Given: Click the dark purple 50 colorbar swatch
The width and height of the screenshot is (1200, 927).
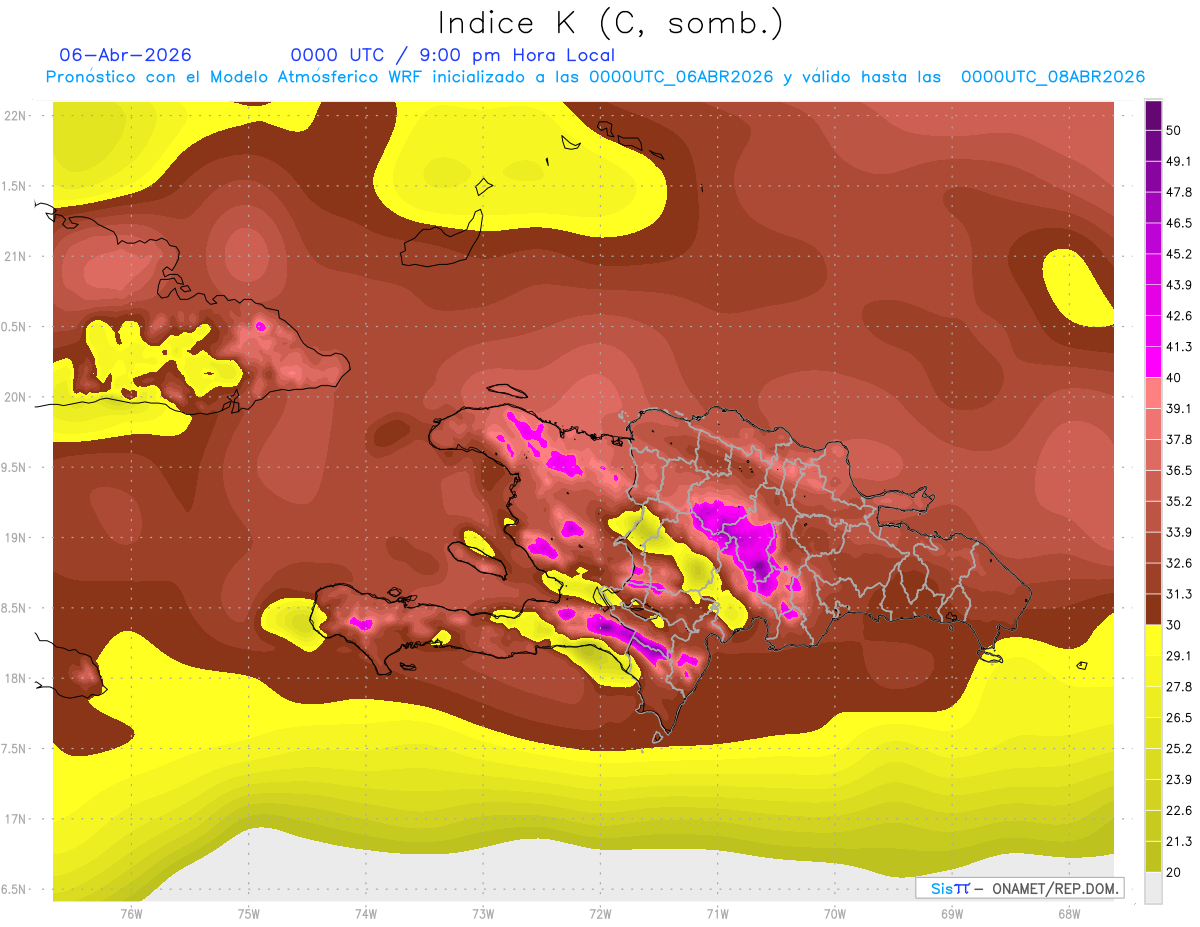Looking at the screenshot, I should point(1153,114).
